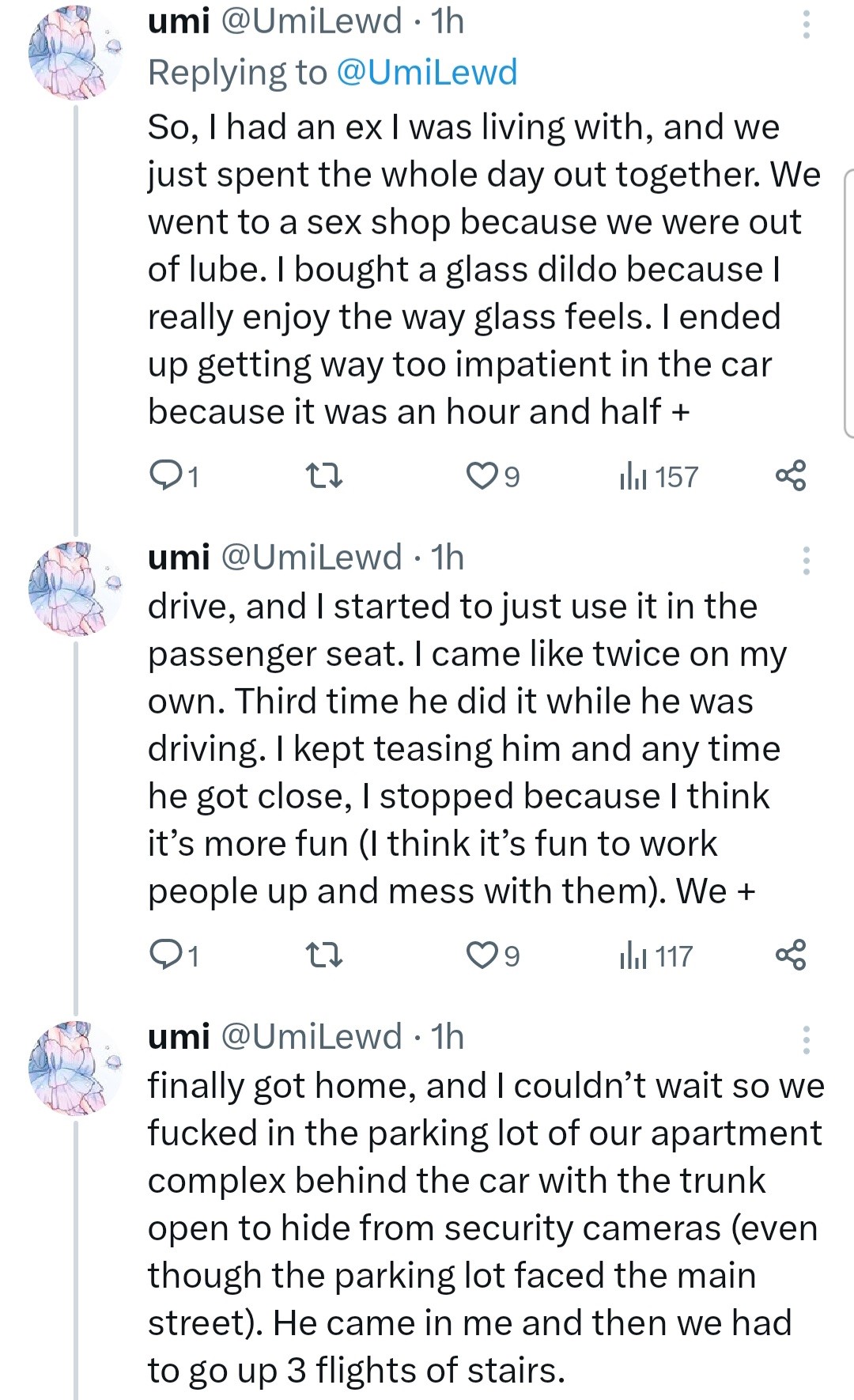Click the avatar beside "drive, and I" tweet
854x1400 pixels.
point(74,589)
